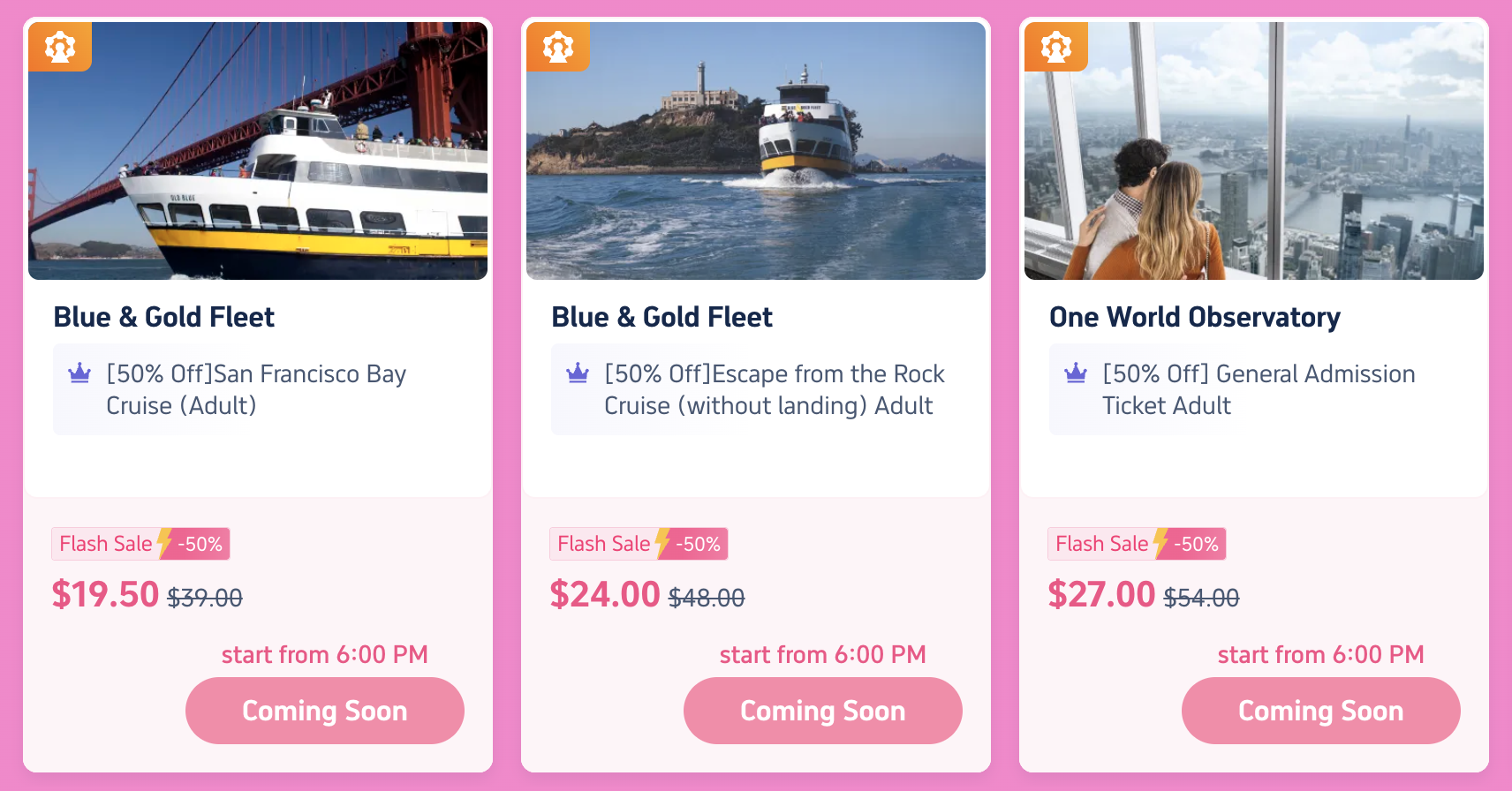This screenshot has height=791, width=1512.
Task: Select the One World Observatory title
Action: (1194, 317)
